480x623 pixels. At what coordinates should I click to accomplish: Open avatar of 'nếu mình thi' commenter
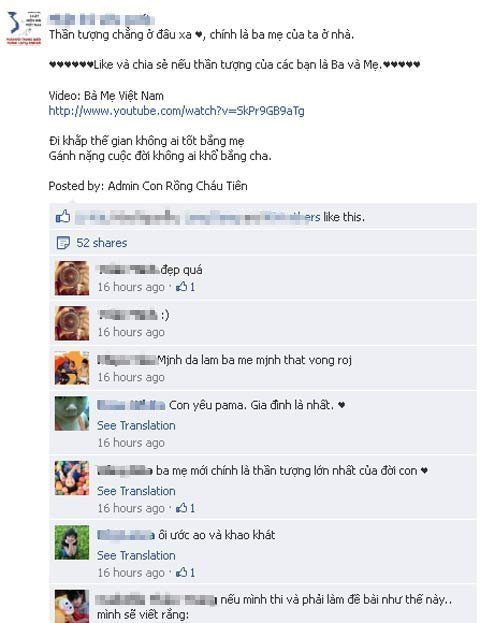coord(72,606)
